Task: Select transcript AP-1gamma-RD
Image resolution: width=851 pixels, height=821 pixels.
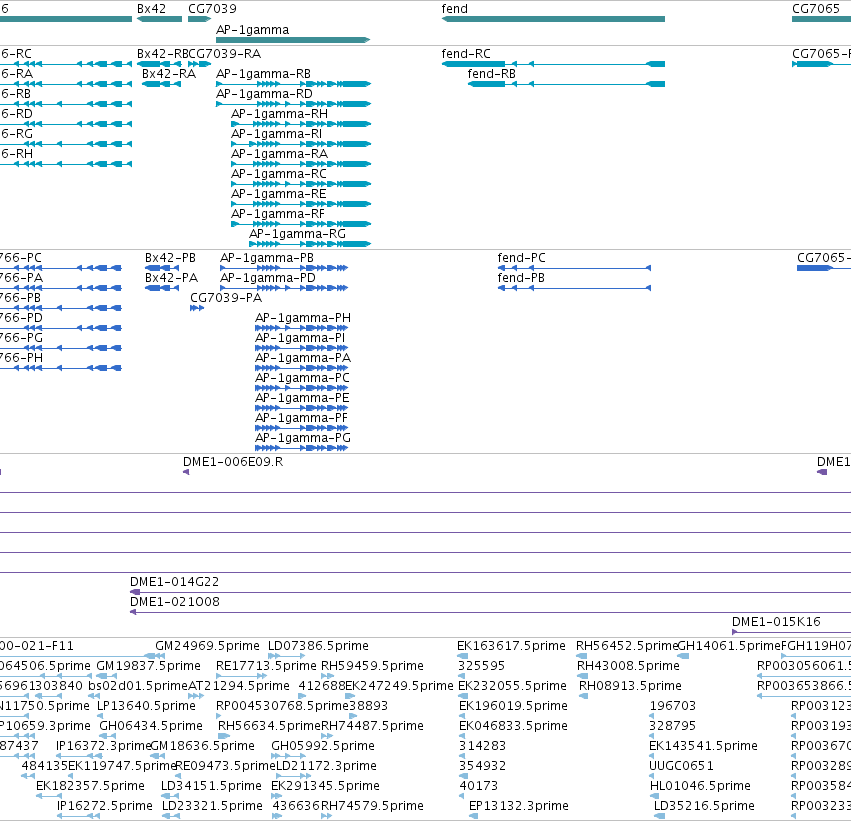Action: click(264, 94)
